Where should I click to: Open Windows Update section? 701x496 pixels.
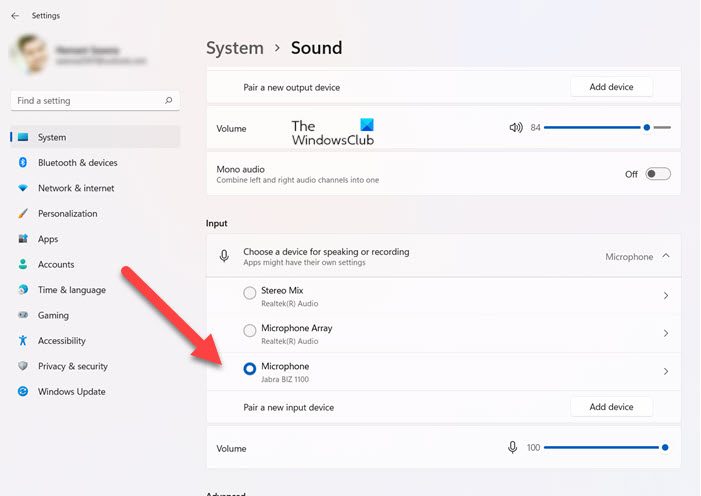coord(71,392)
